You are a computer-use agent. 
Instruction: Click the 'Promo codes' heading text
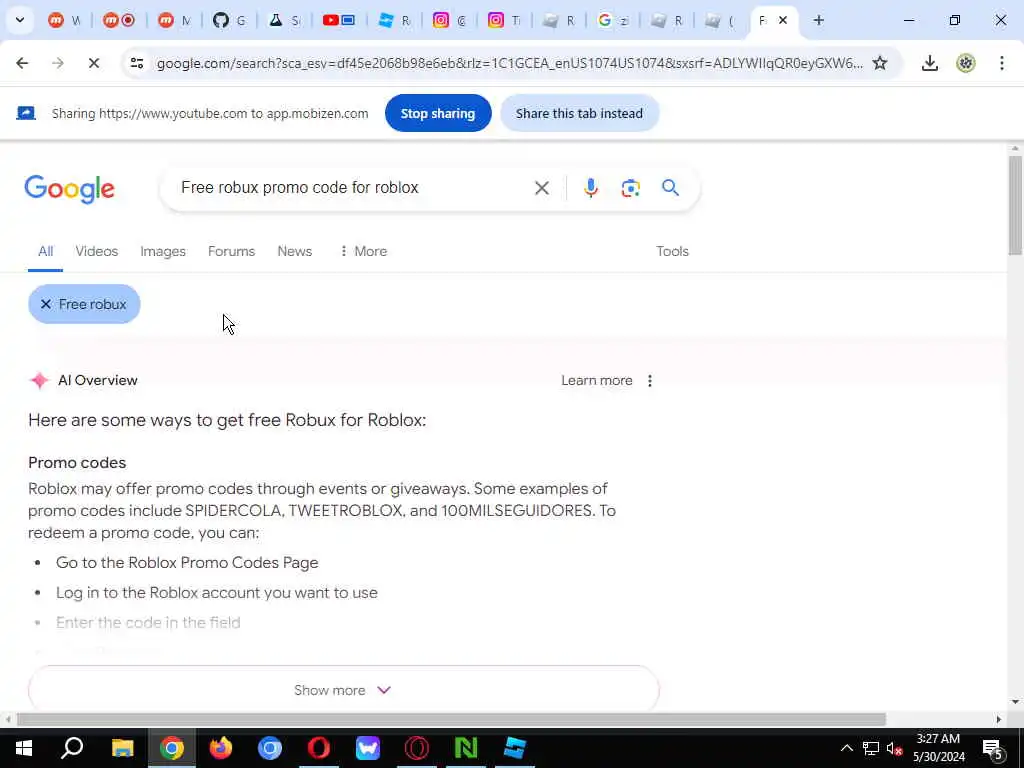tap(77, 463)
